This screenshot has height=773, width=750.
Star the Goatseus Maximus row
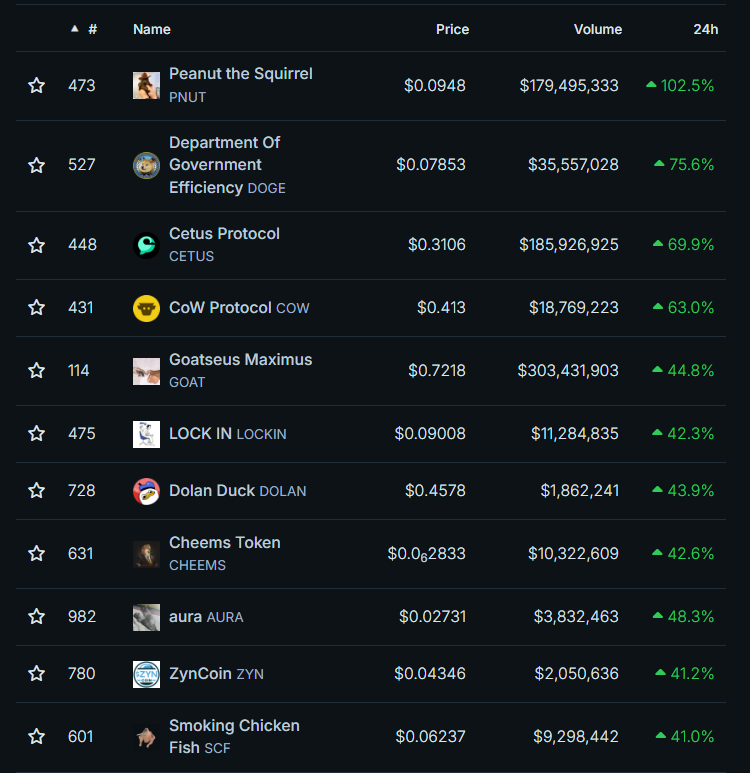click(36, 370)
